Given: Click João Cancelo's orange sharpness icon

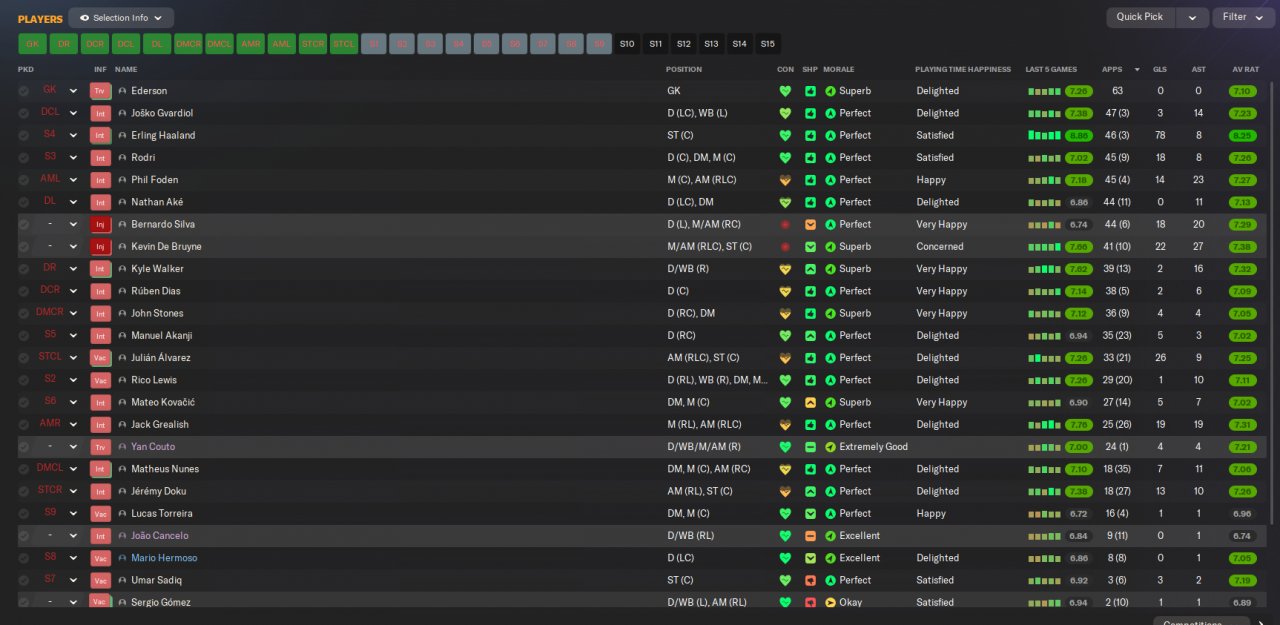Looking at the screenshot, I should pyautogui.click(x=810, y=536).
